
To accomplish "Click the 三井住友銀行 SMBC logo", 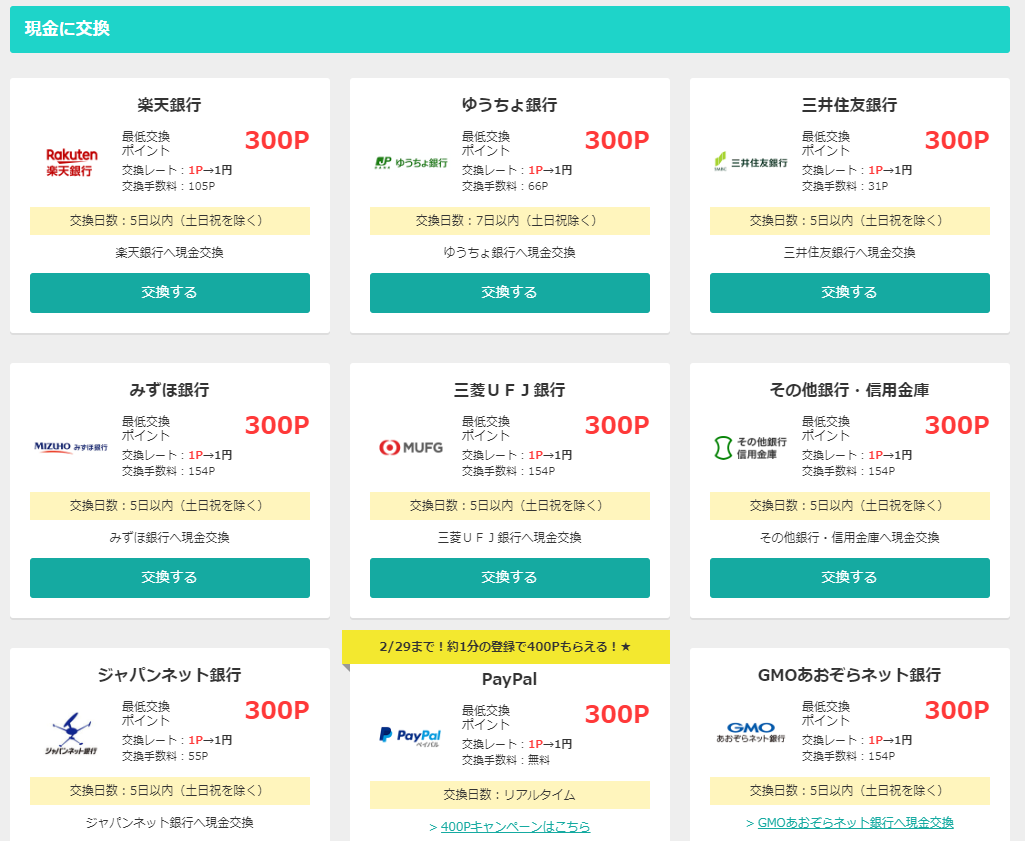I will pos(752,159).
